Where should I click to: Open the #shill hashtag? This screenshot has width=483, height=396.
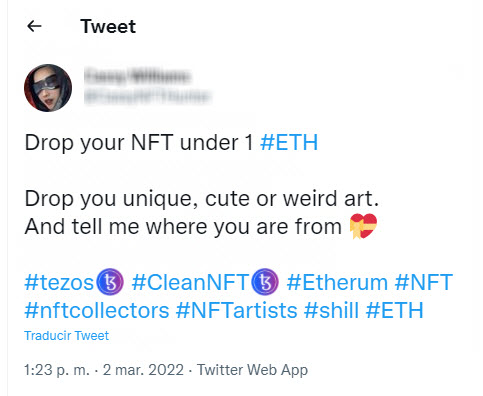tap(331, 311)
